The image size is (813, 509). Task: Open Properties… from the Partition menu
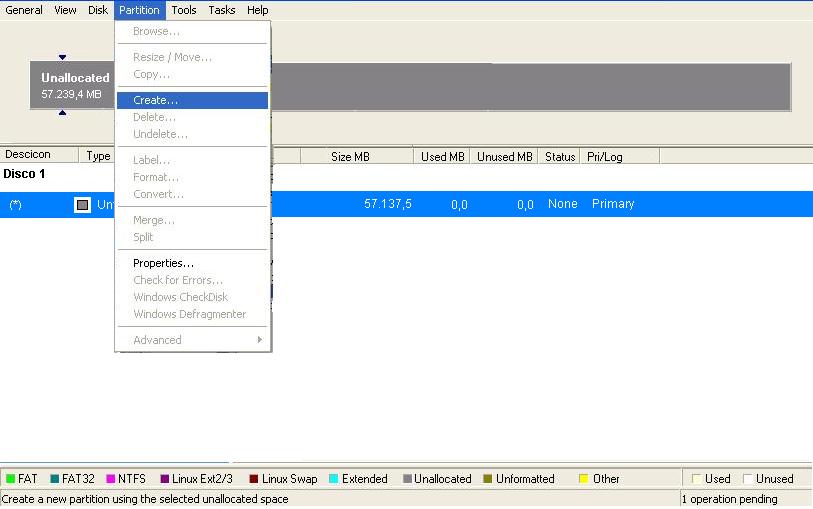point(163,263)
